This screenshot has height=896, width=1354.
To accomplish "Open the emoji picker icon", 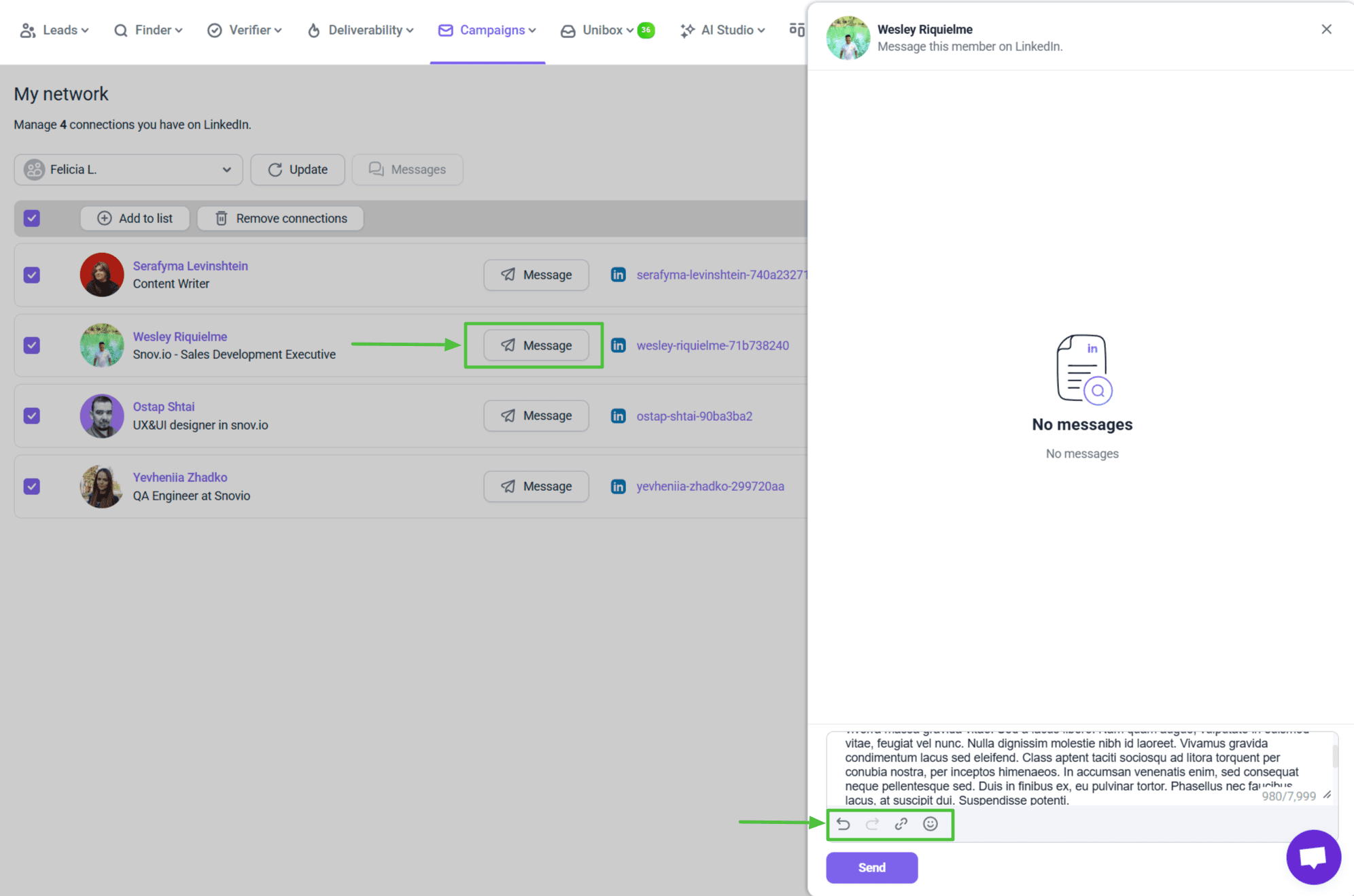I will (931, 824).
